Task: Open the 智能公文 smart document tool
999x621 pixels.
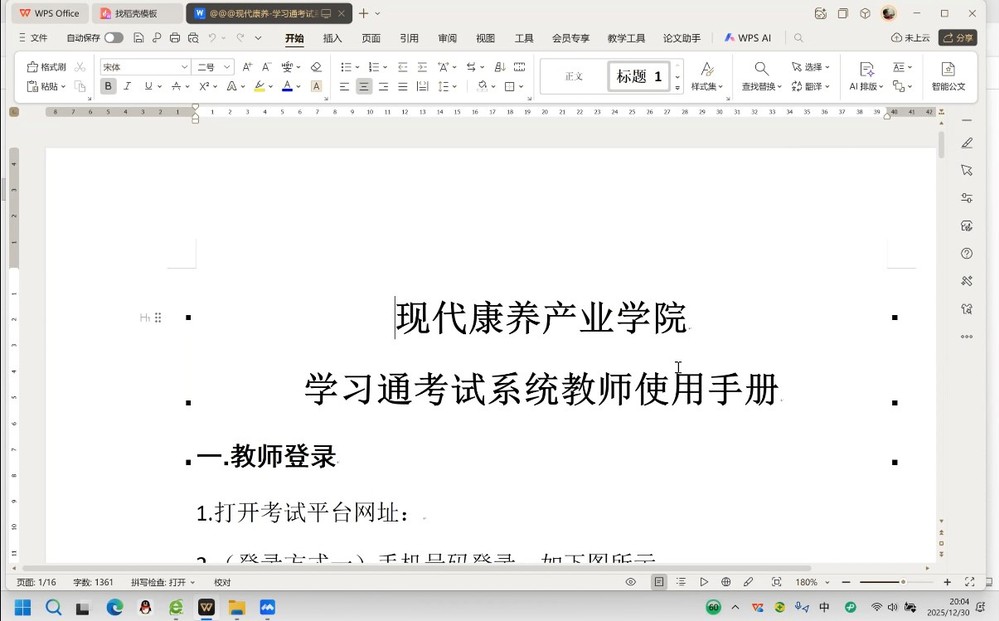Action: click(x=948, y=75)
